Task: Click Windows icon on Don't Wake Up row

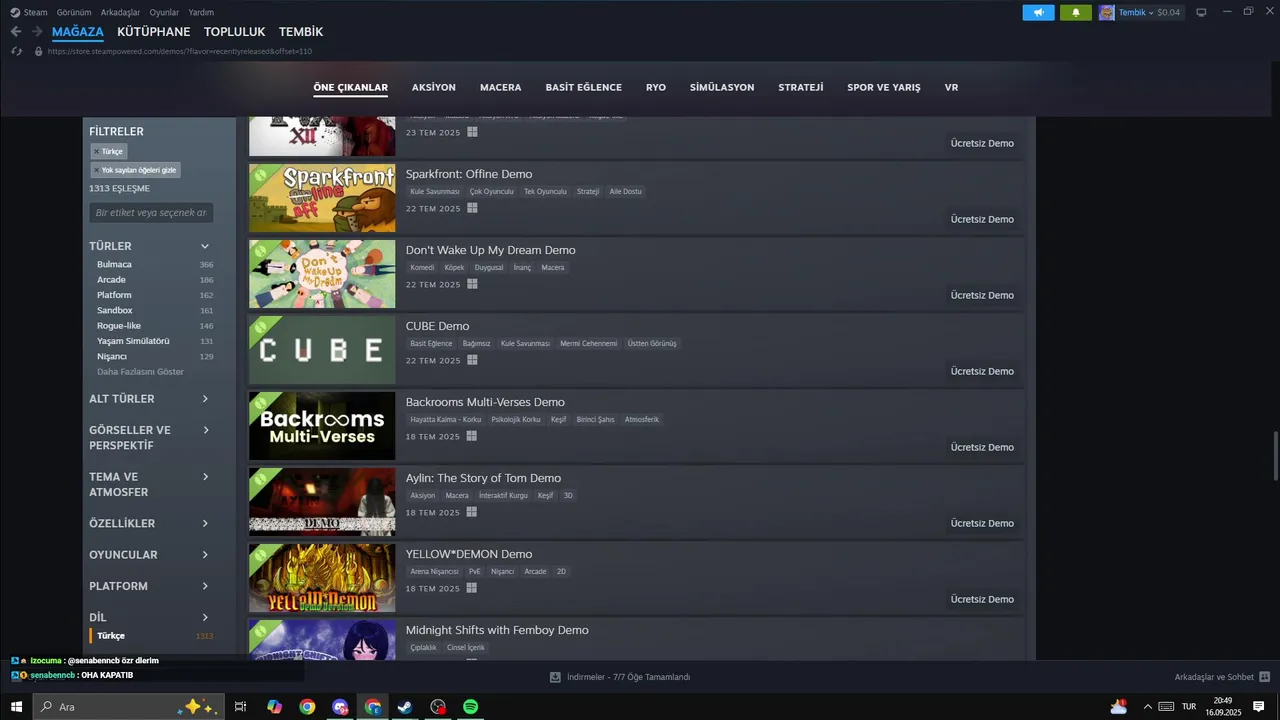Action: (472, 284)
